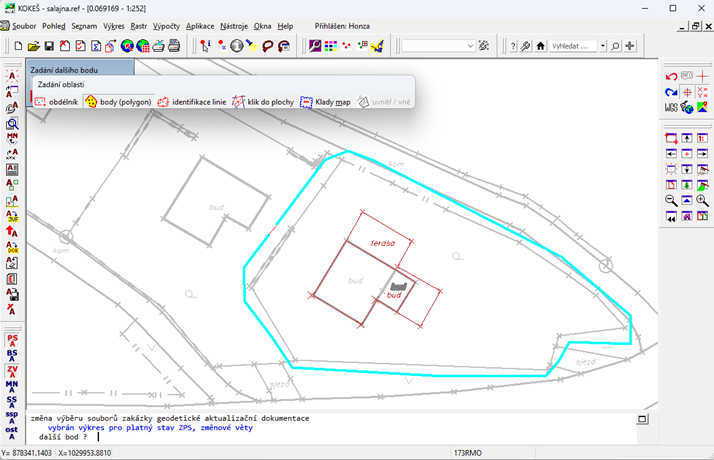Click the save diskette icon
The image size is (714, 460).
[x=49, y=46]
